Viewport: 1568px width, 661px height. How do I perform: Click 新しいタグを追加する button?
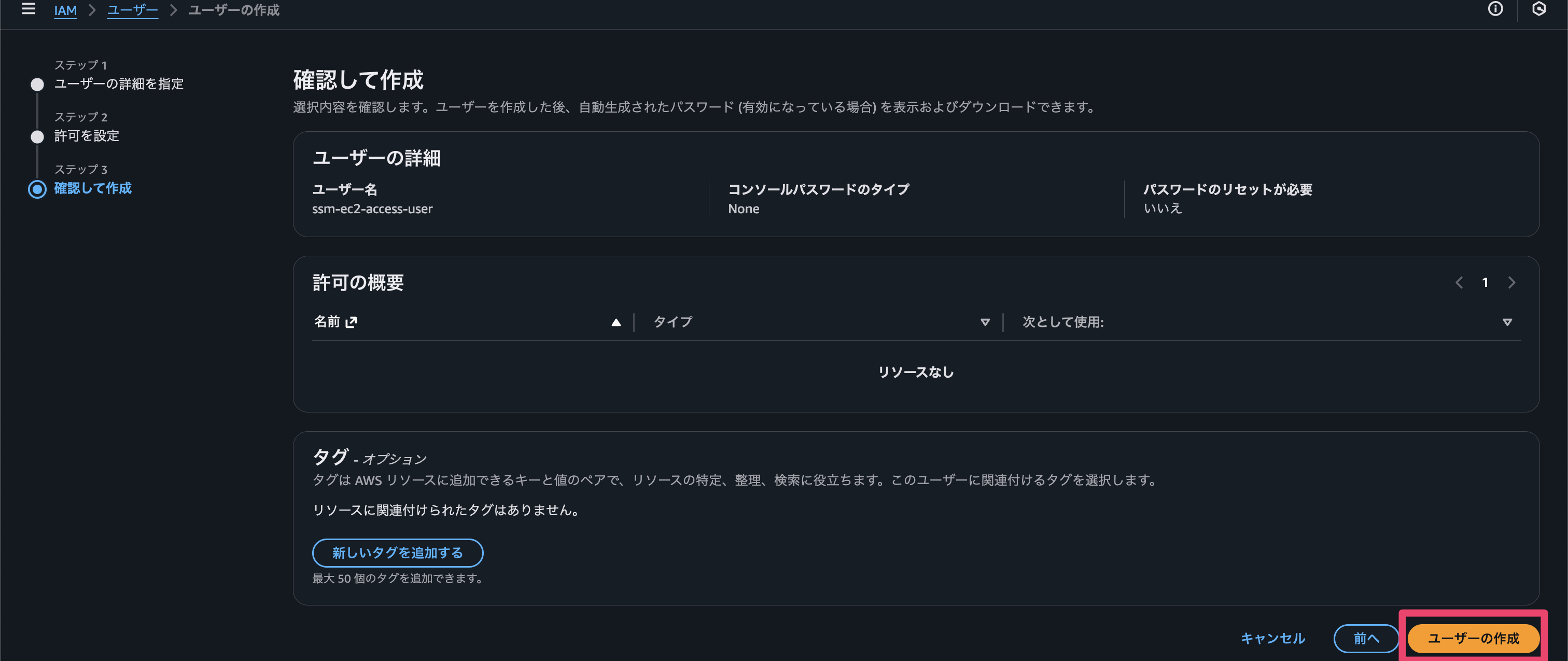click(398, 553)
